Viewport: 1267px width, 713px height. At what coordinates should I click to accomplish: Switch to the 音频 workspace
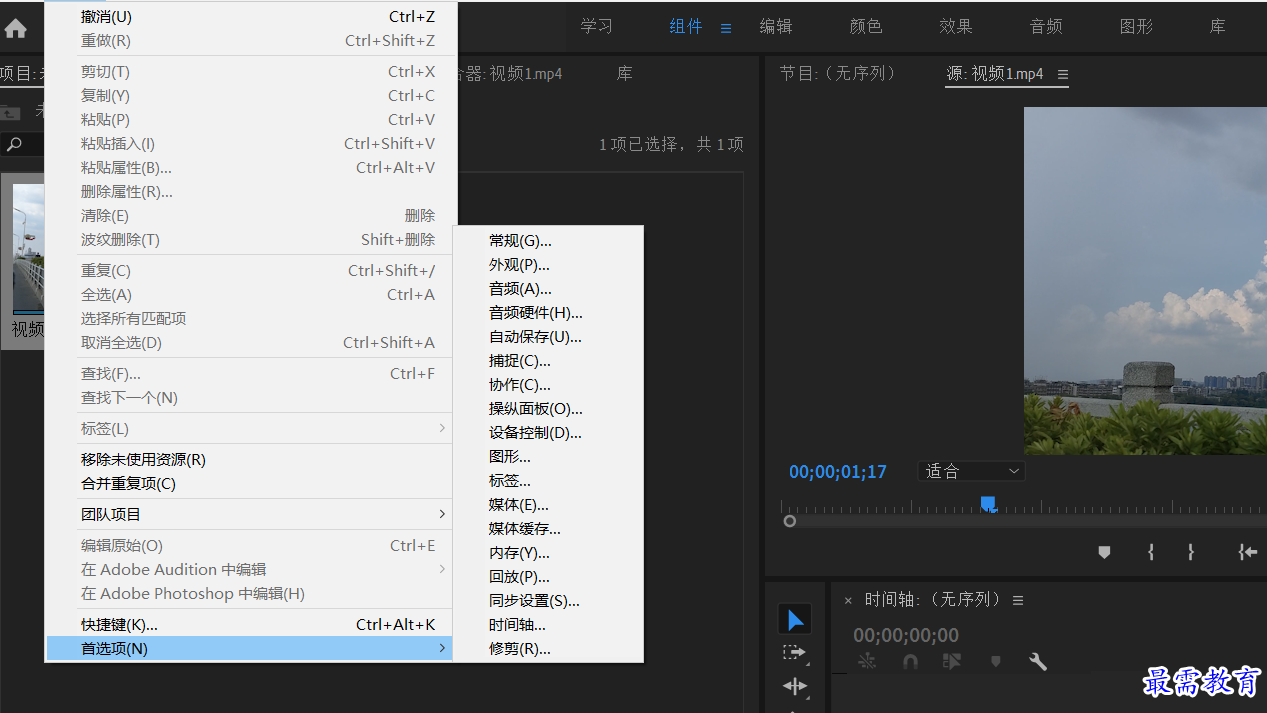(x=1046, y=27)
